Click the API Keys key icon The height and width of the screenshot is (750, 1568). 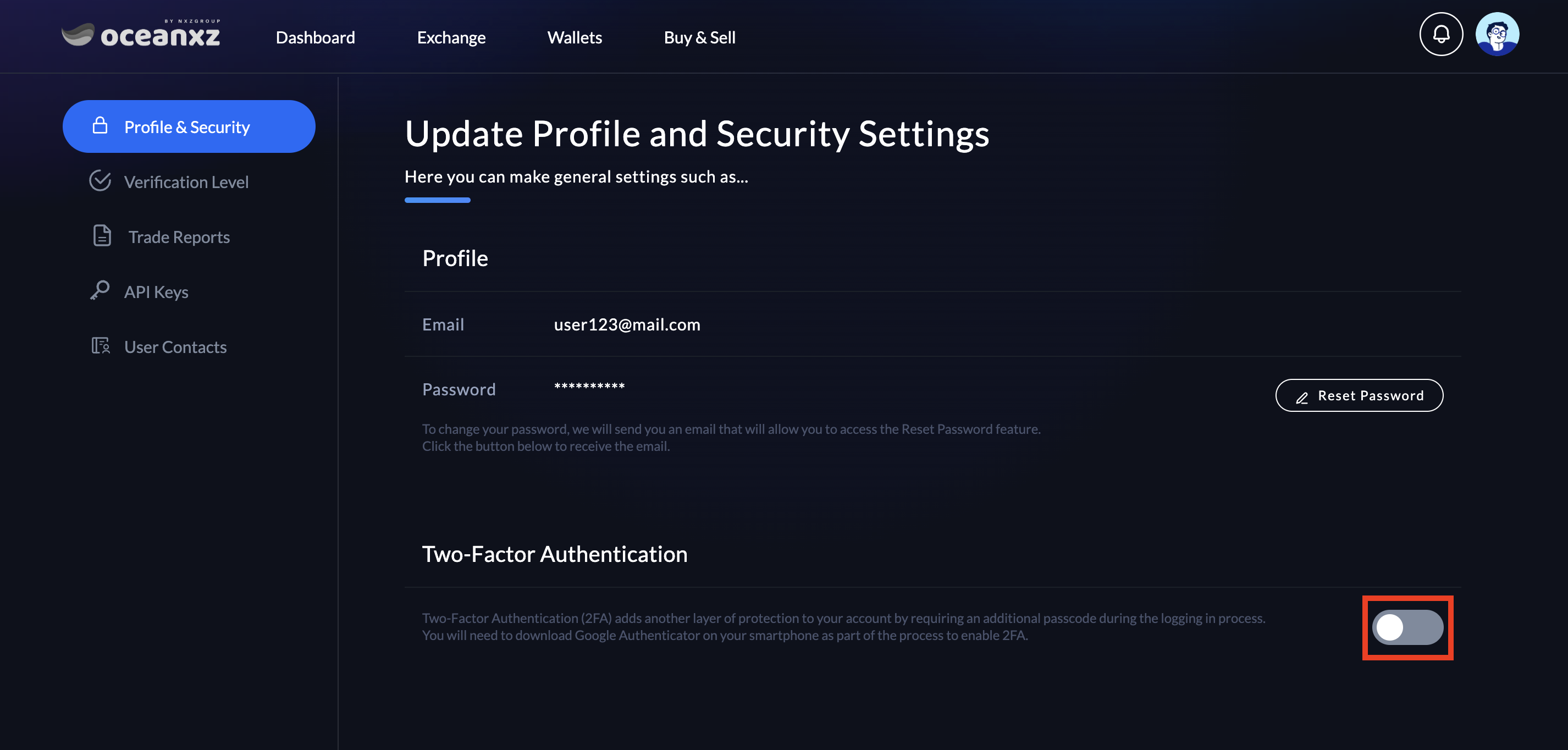(x=100, y=290)
